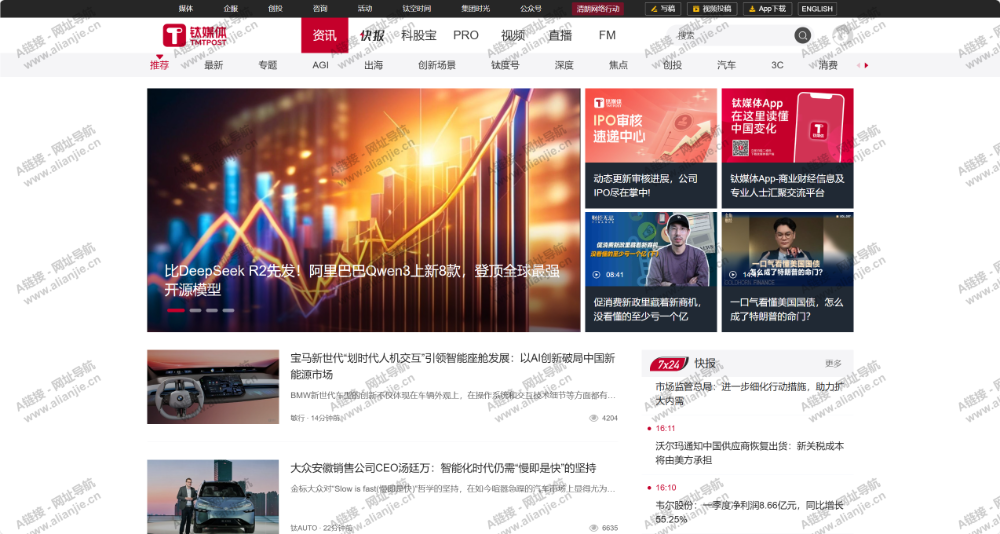Click the 7x24 badge icon
1000x534 pixels.
click(669, 364)
